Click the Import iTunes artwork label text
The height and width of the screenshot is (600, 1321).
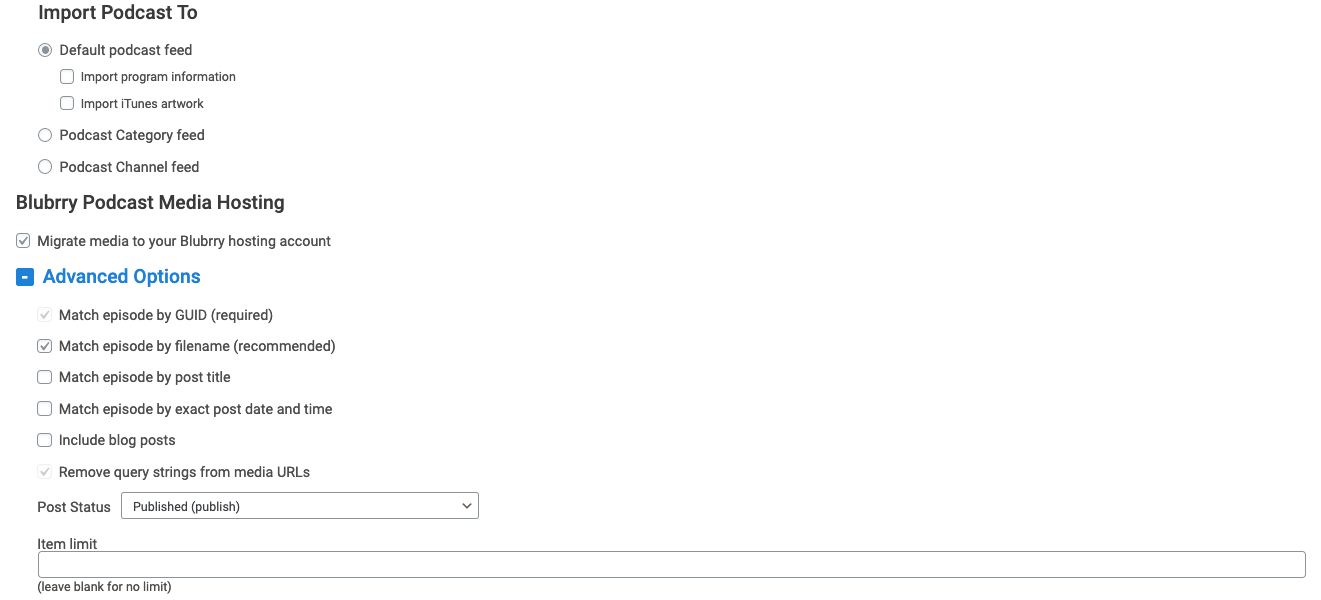(x=142, y=103)
